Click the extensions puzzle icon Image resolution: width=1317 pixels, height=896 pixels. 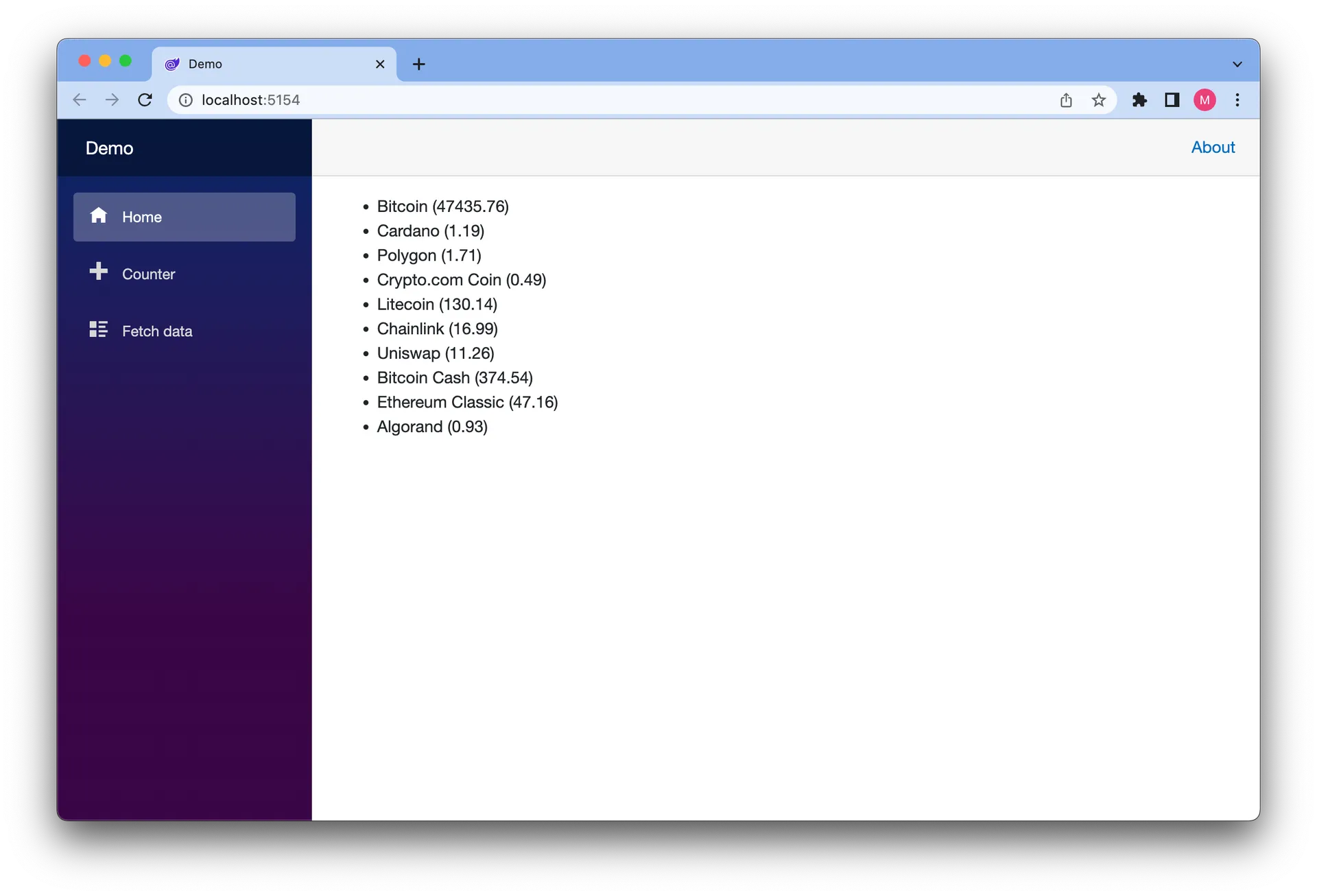pos(1139,99)
